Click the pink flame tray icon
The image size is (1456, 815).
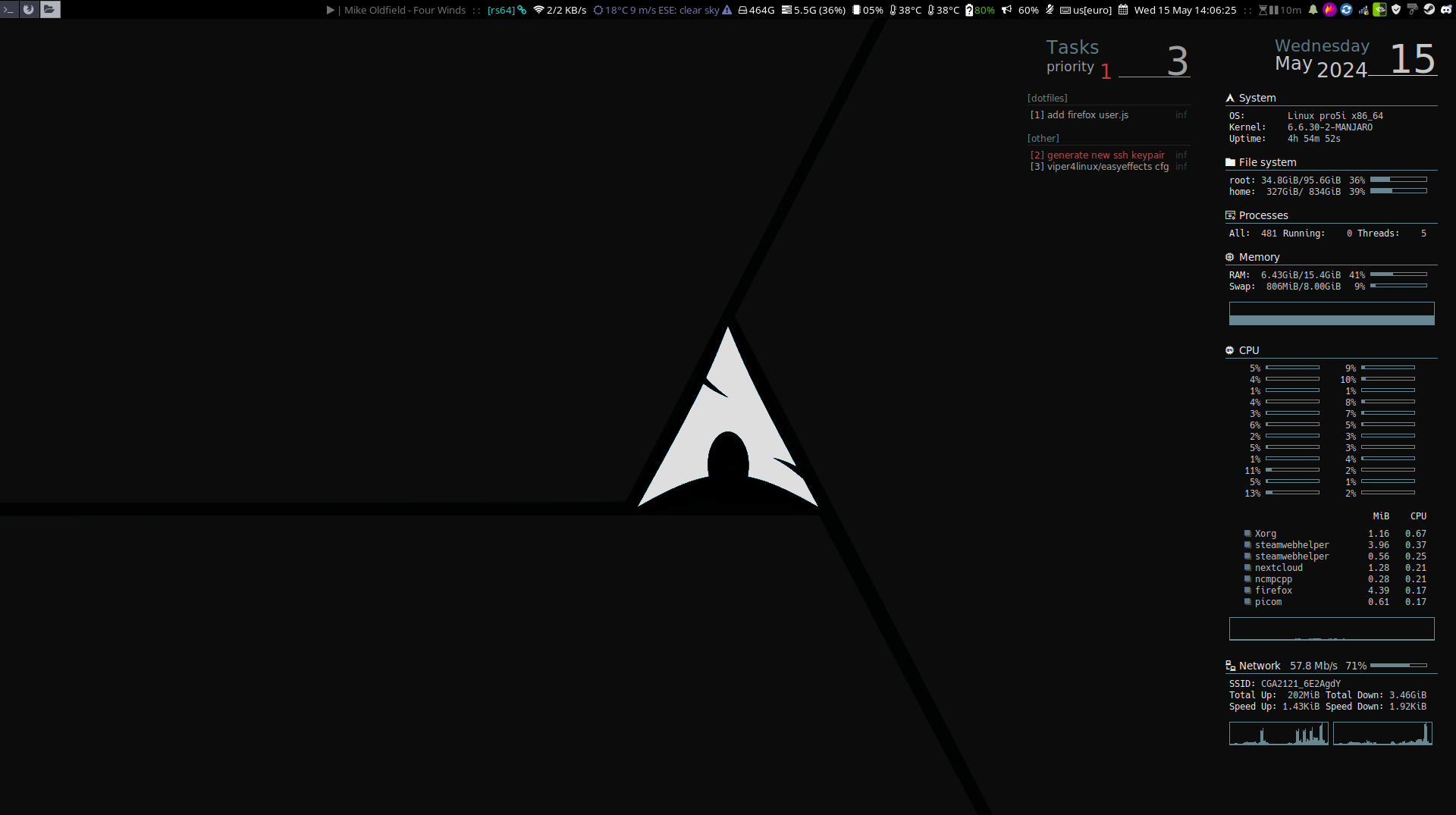(x=1329, y=9)
